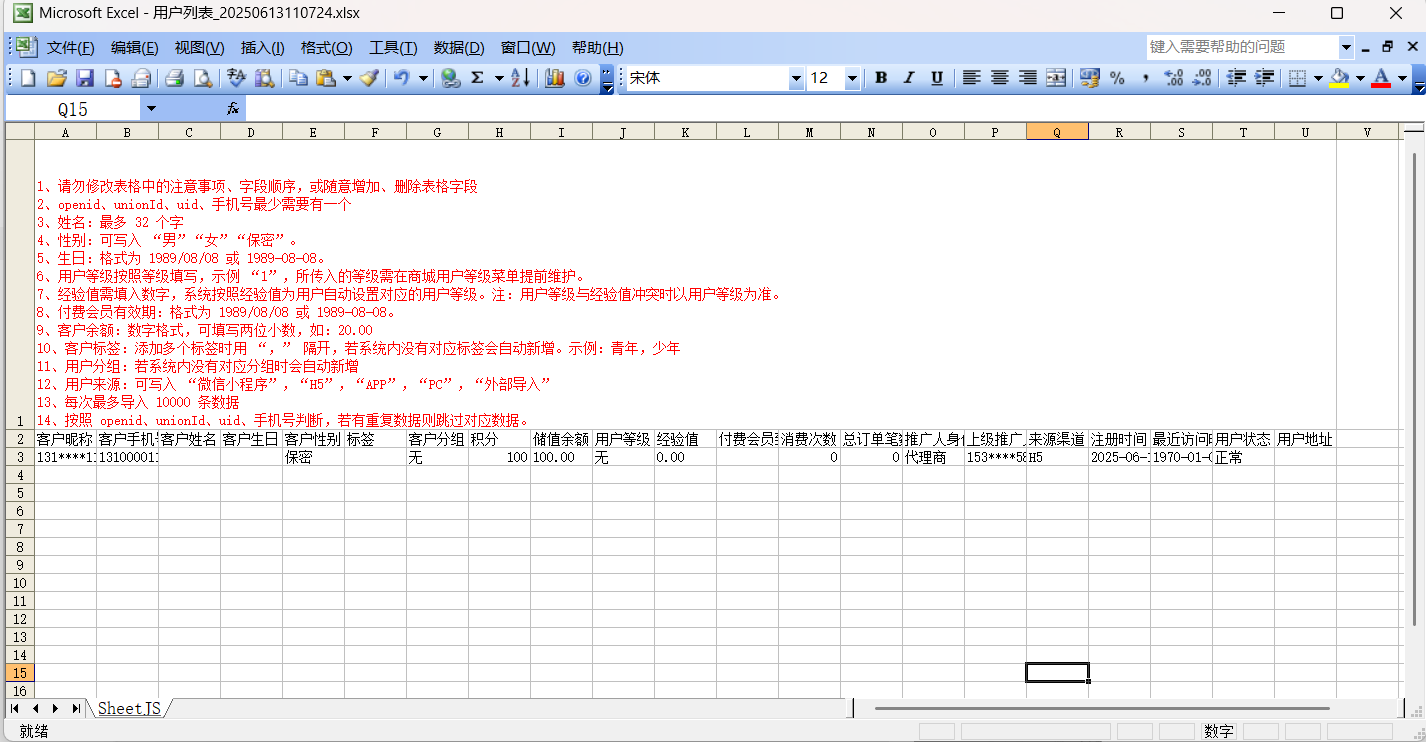Image resolution: width=1426 pixels, height=742 pixels.
Task: Click the AutoSum sigma icon
Action: (477, 78)
